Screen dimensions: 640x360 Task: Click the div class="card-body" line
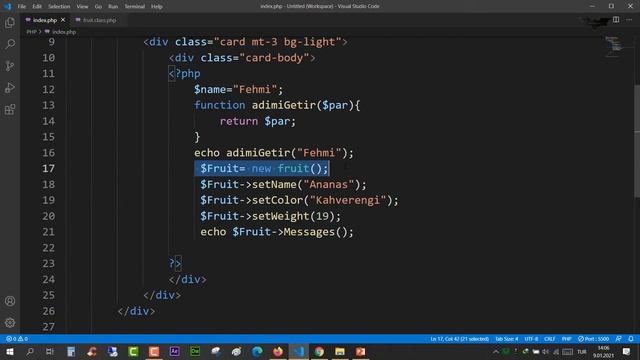pyautogui.click(x=242, y=58)
